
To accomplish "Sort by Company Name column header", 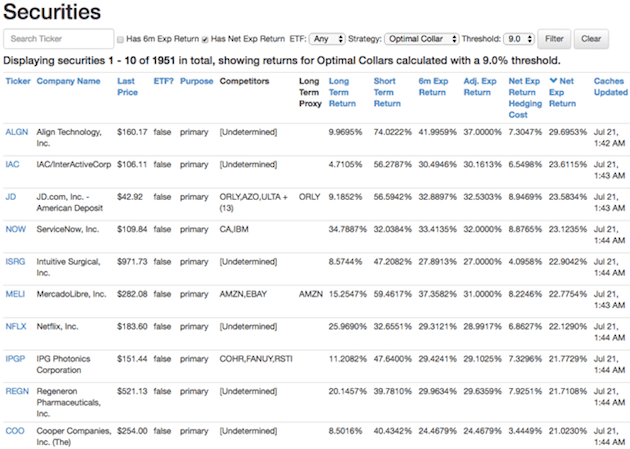I will click(68, 81).
